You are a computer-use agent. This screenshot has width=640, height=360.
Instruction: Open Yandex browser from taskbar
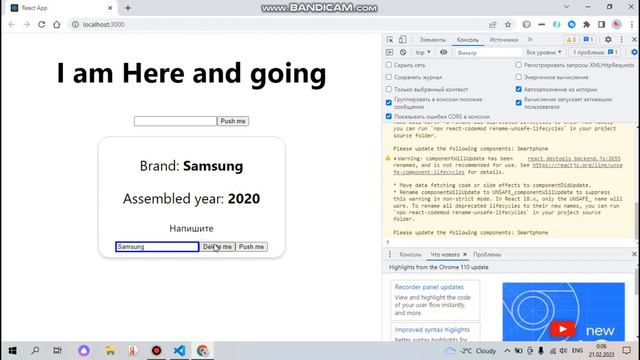pos(133,351)
